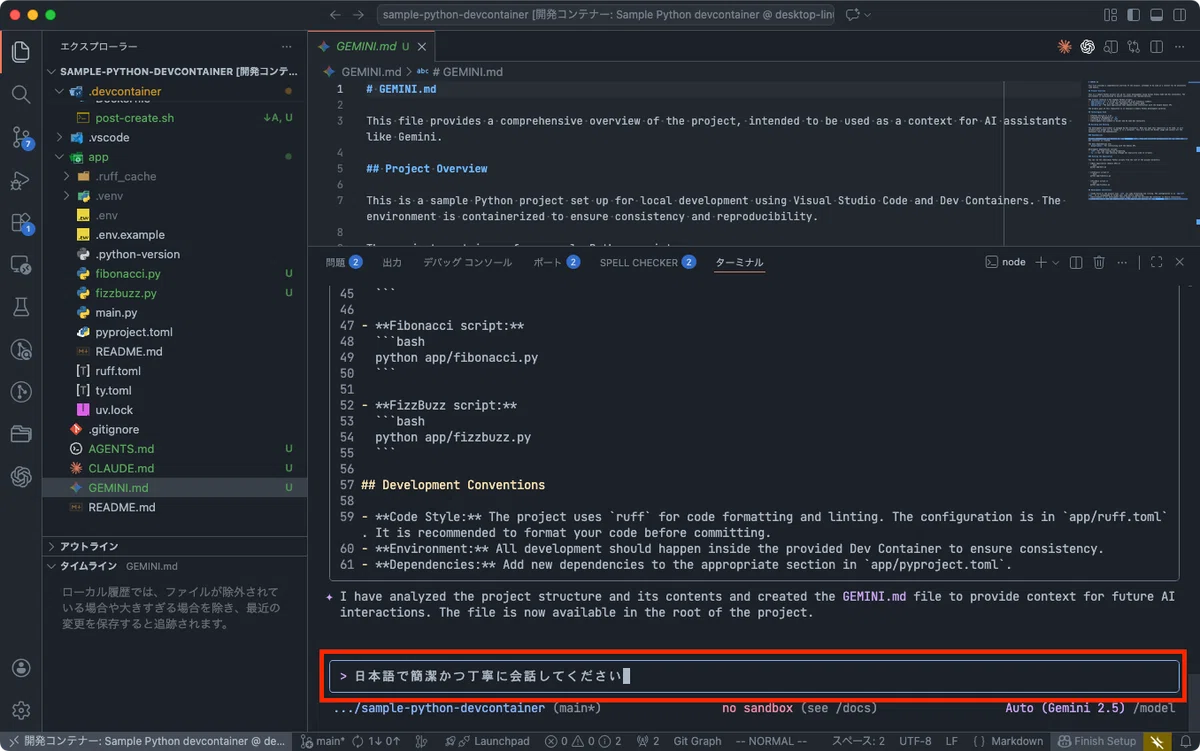Viewport: 1200px width, 751px height.
Task: Toggle the bottom panel visibility
Action: 1157,15
